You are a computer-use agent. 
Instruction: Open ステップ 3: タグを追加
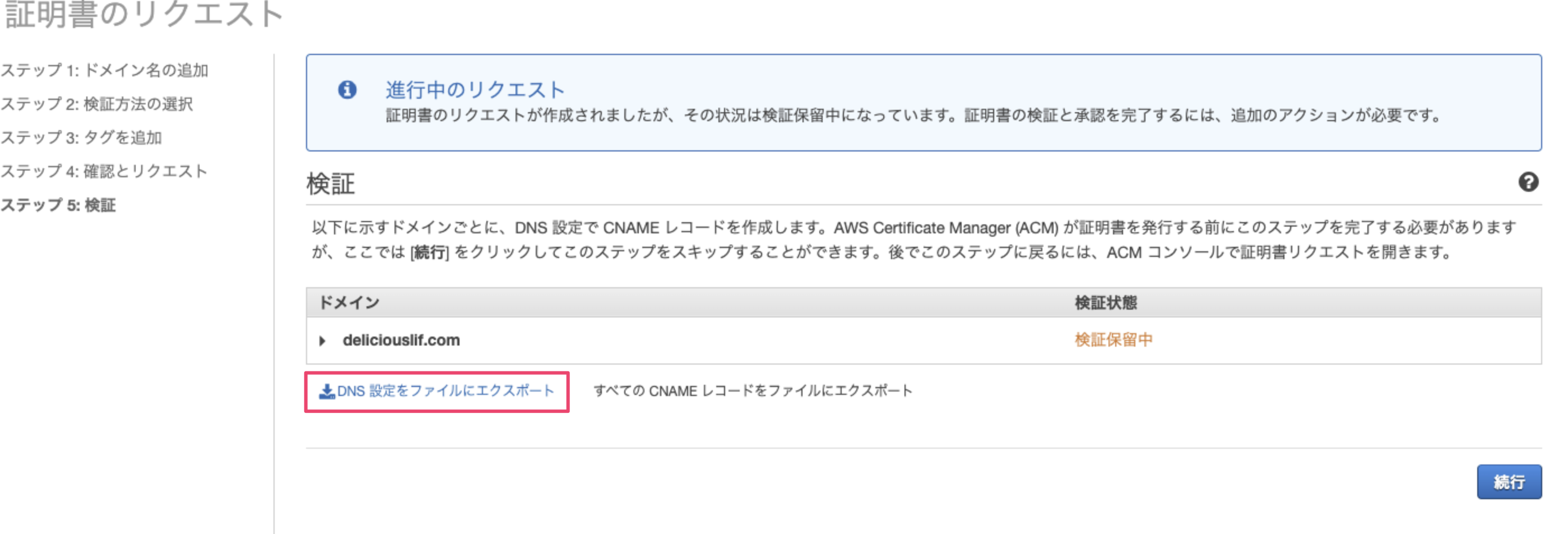coord(82,138)
